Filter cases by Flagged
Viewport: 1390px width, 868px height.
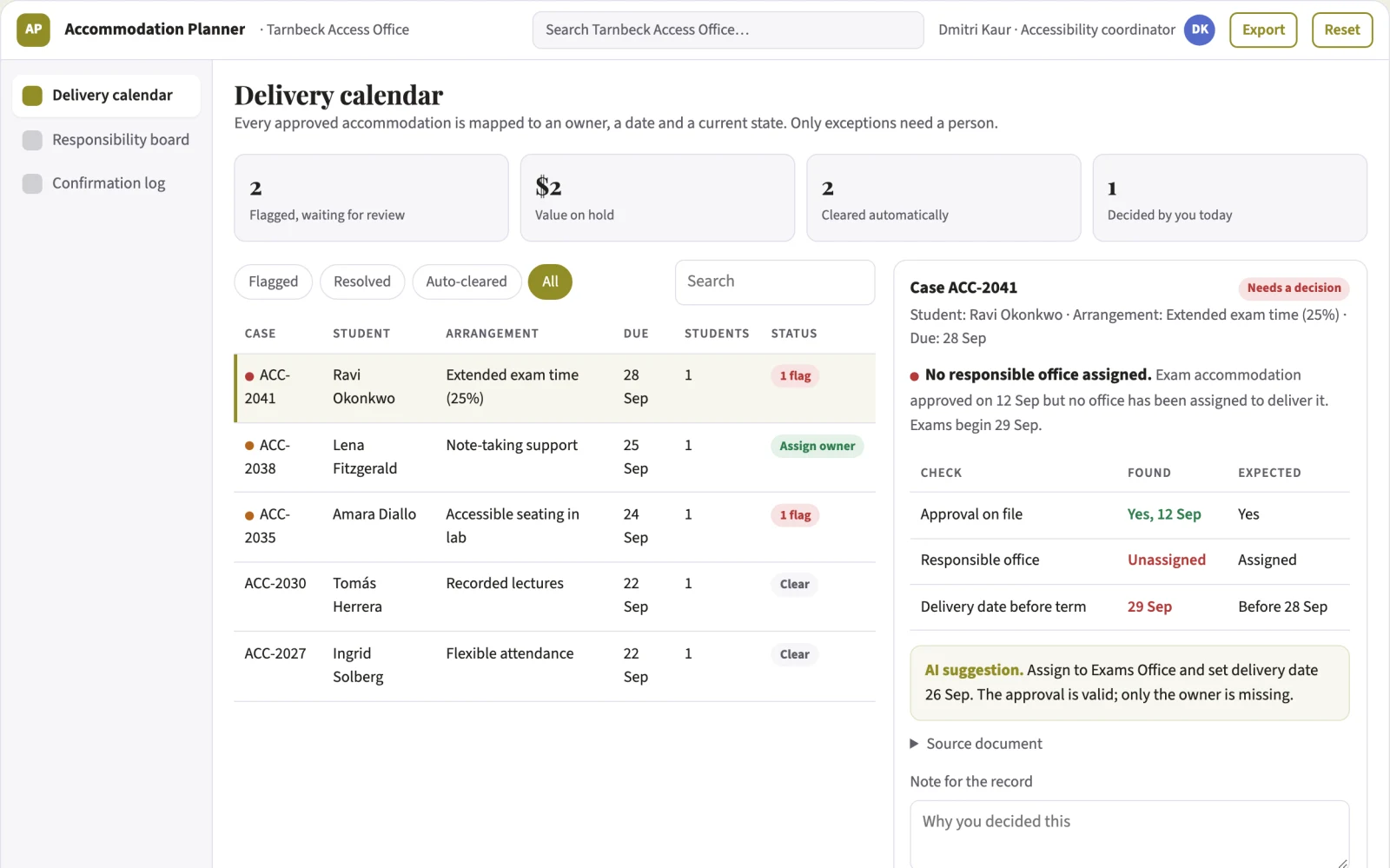pyautogui.click(x=273, y=282)
